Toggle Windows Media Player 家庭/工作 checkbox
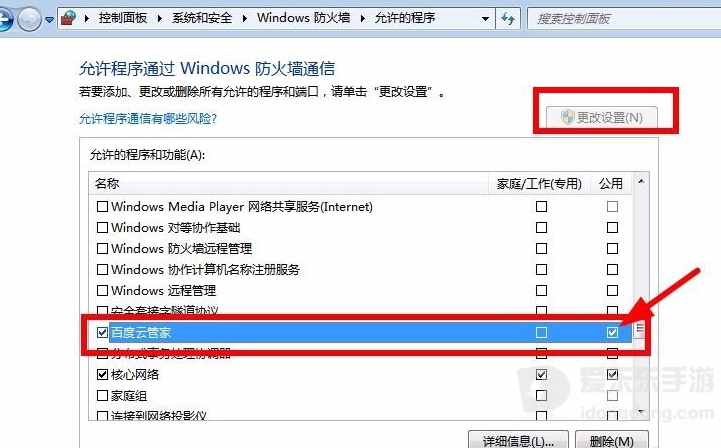The width and height of the screenshot is (721, 448). (542, 207)
